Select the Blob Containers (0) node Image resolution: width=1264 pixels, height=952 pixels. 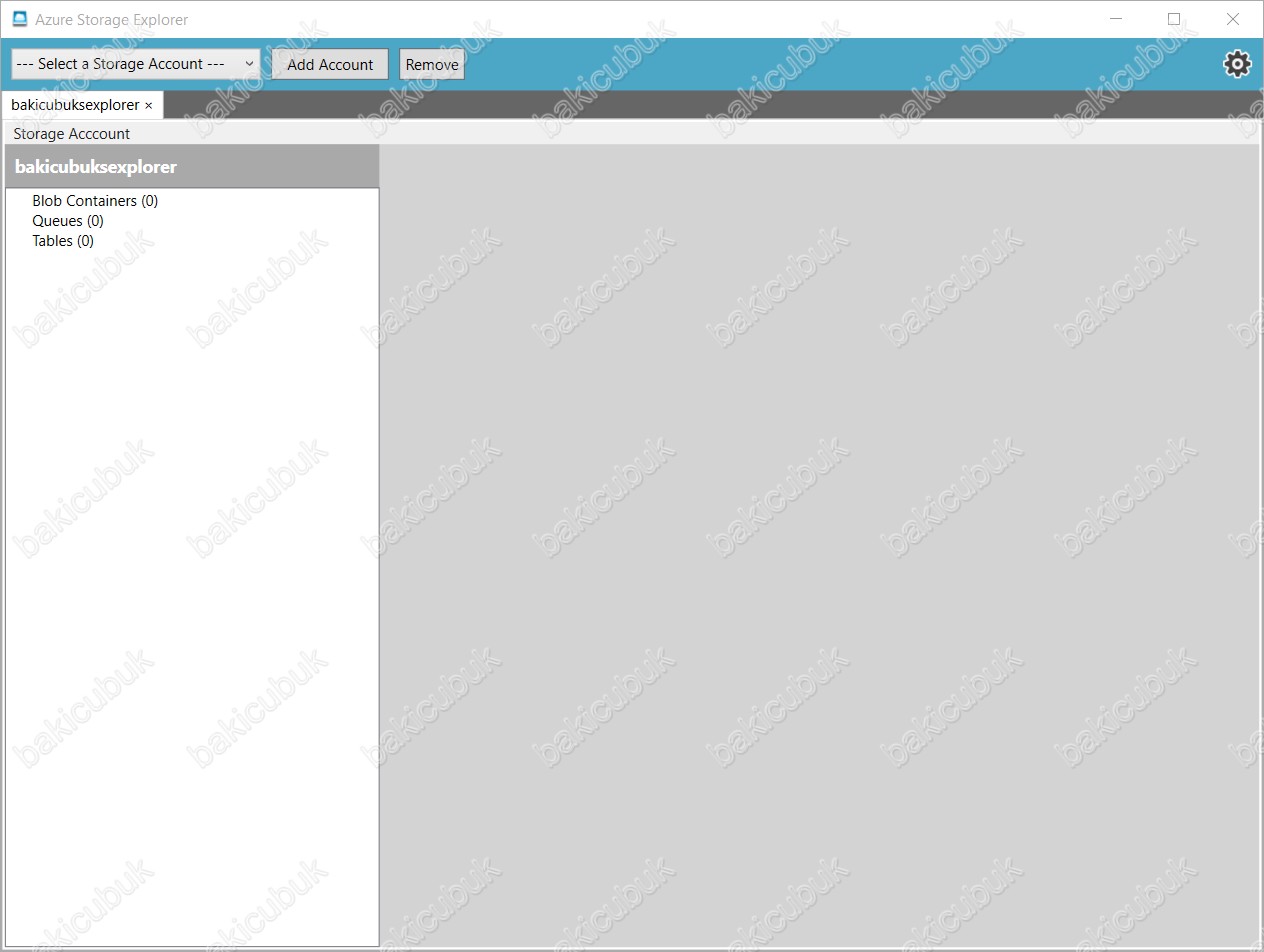(95, 201)
